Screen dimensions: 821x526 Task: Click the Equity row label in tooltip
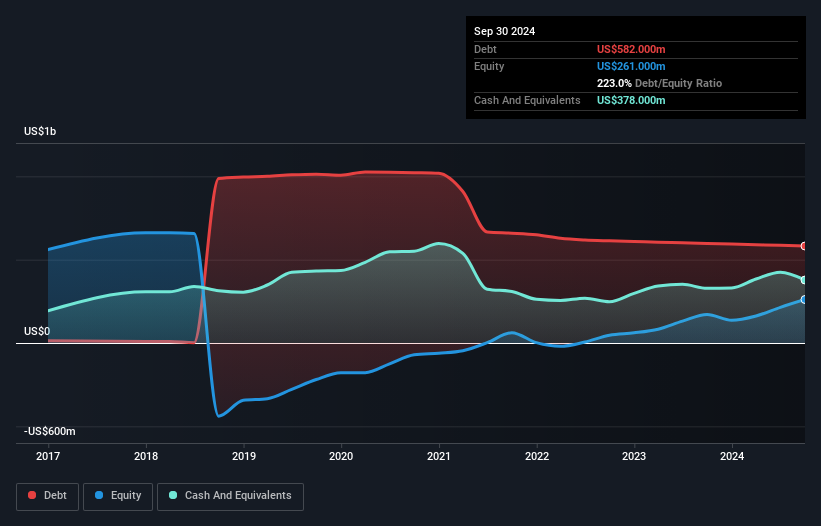point(489,66)
